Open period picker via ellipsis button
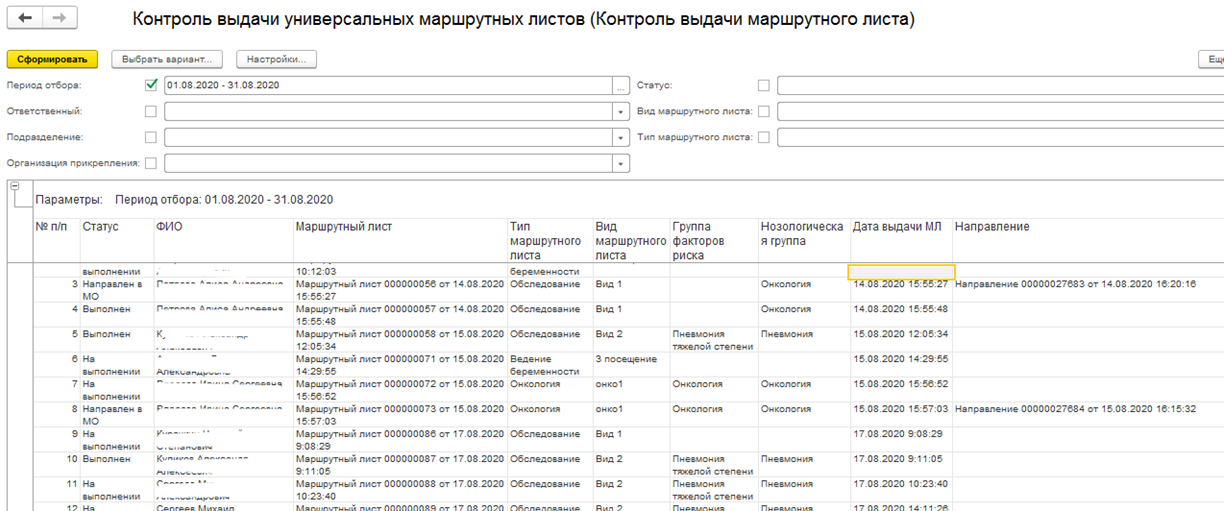The width and height of the screenshot is (1224, 511). (621, 86)
